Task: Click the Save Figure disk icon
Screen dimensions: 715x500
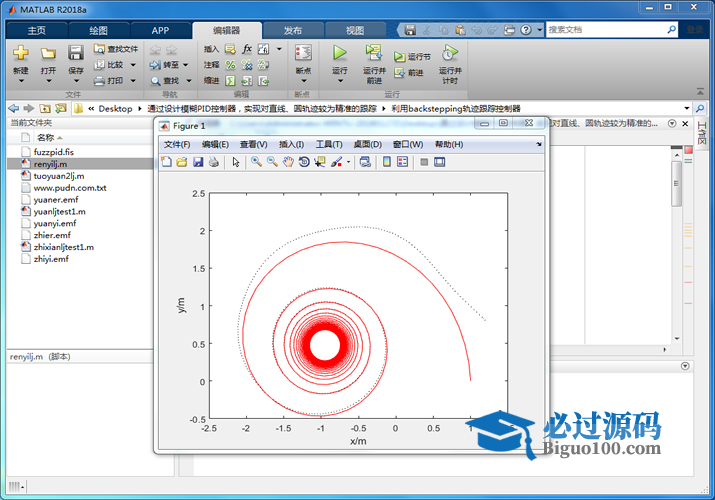Action: [x=198, y=162]
